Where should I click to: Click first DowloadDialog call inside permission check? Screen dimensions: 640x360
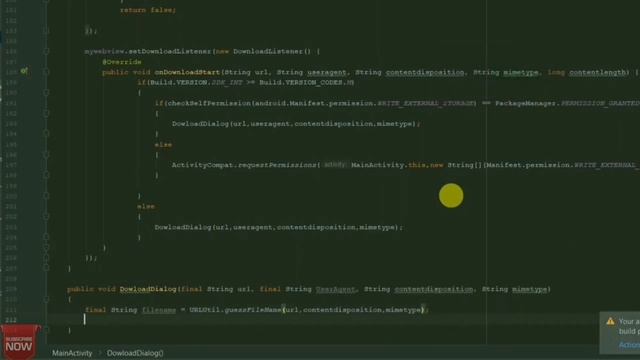[x=296, y=124]
